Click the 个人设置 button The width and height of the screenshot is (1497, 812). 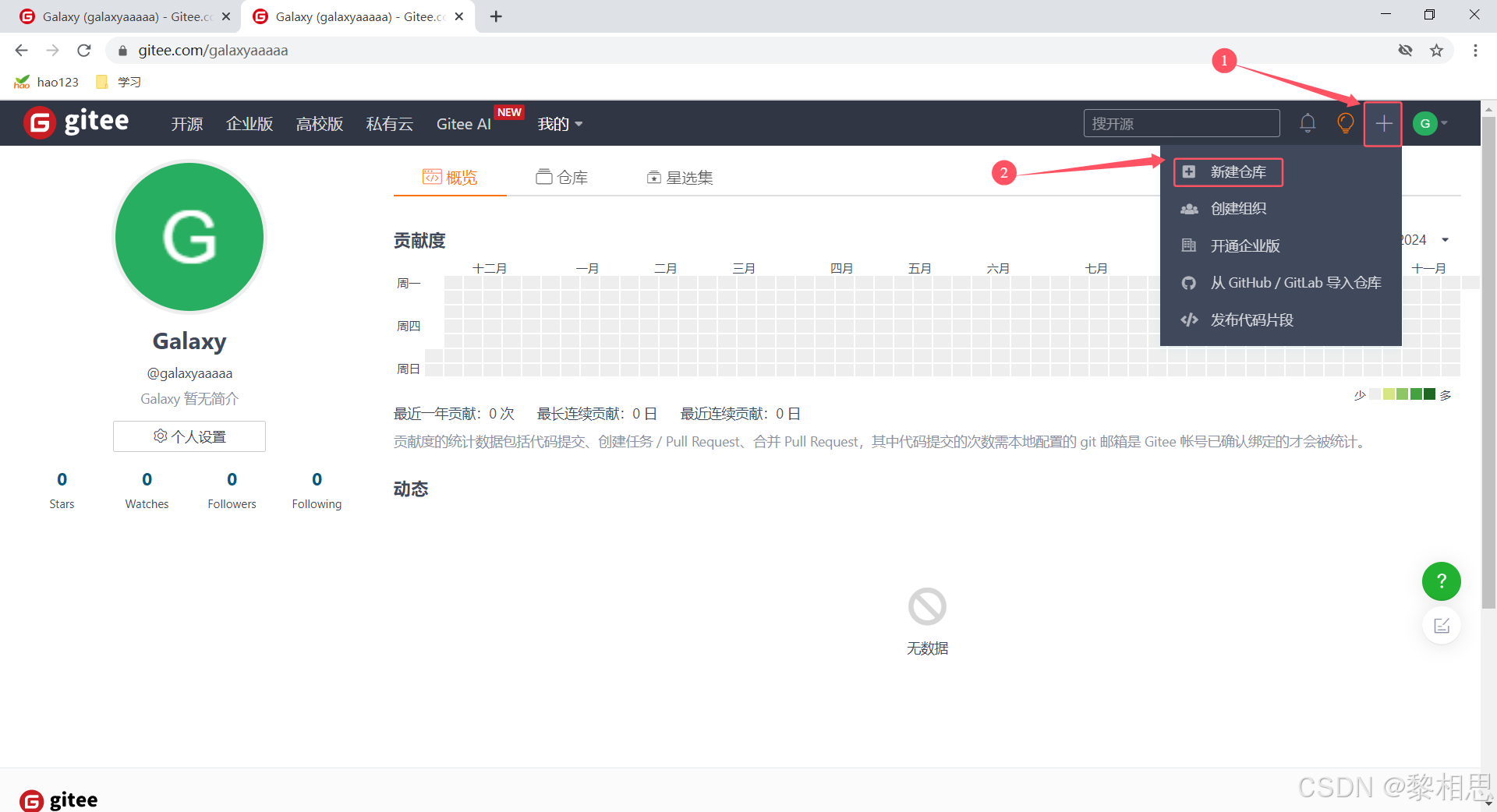(x=189, y=436)
